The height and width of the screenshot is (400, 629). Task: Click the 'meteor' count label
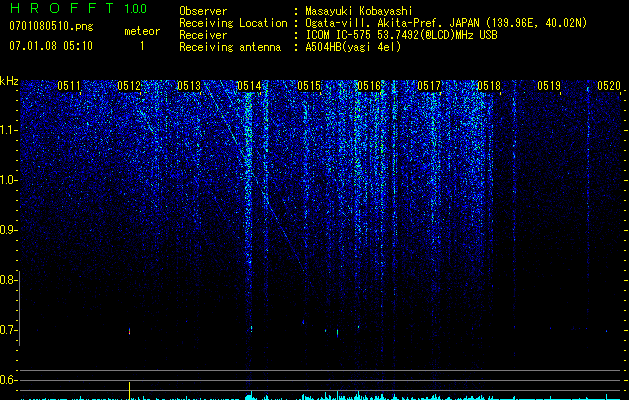142,31
